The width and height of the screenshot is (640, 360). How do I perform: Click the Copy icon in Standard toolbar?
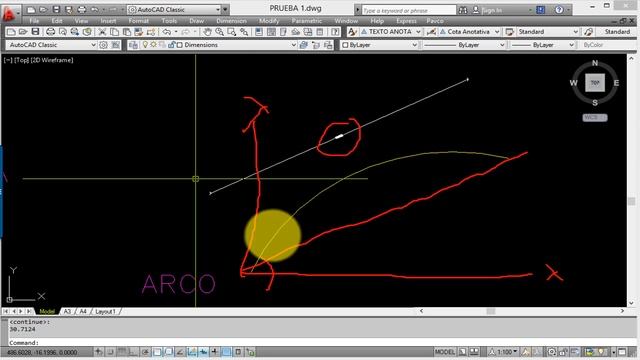pos(115,31)
